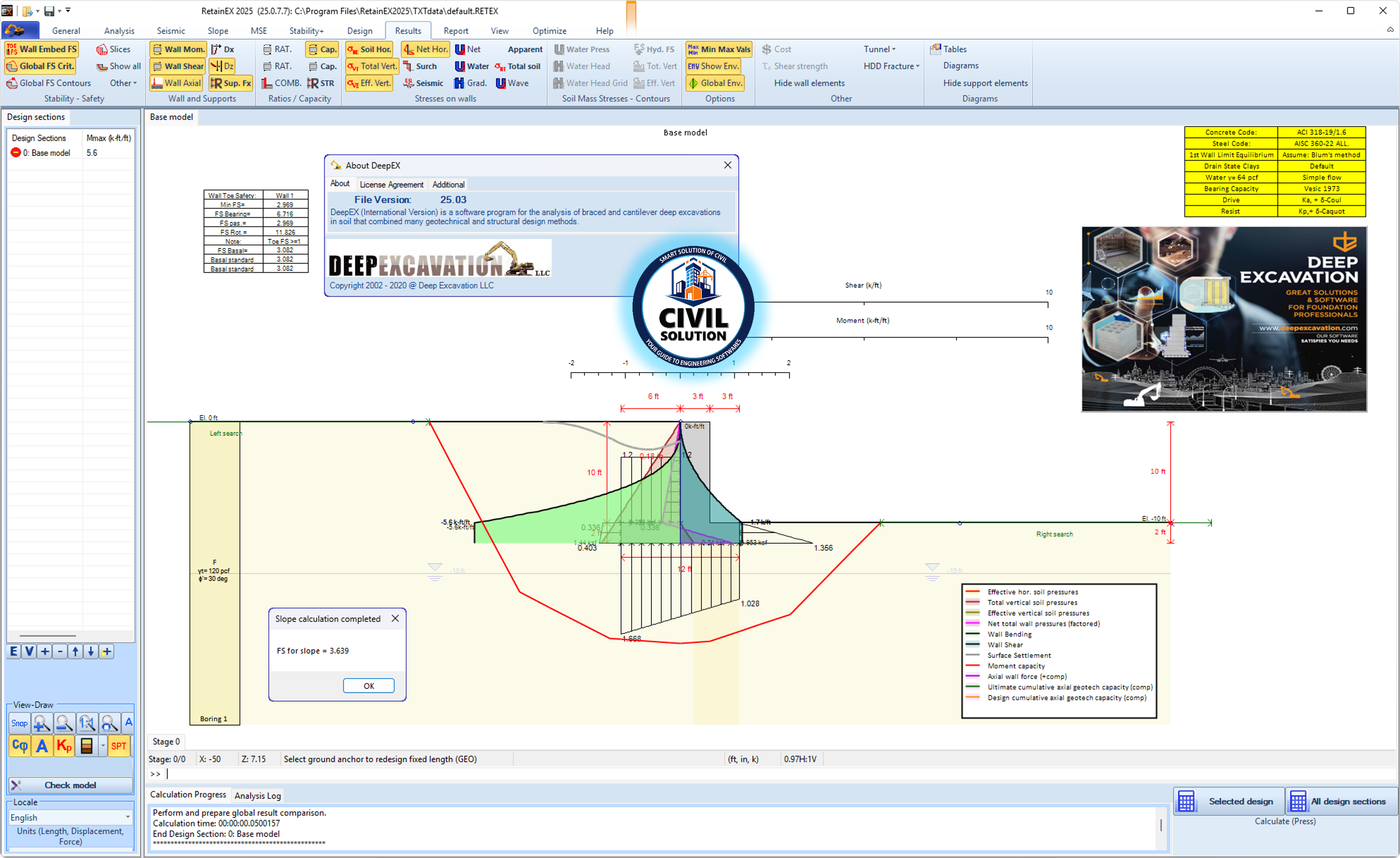This screenshot has height=858, width=1400.
Task: Enable Snap in View-Draw panel
Action: [19, 723]
